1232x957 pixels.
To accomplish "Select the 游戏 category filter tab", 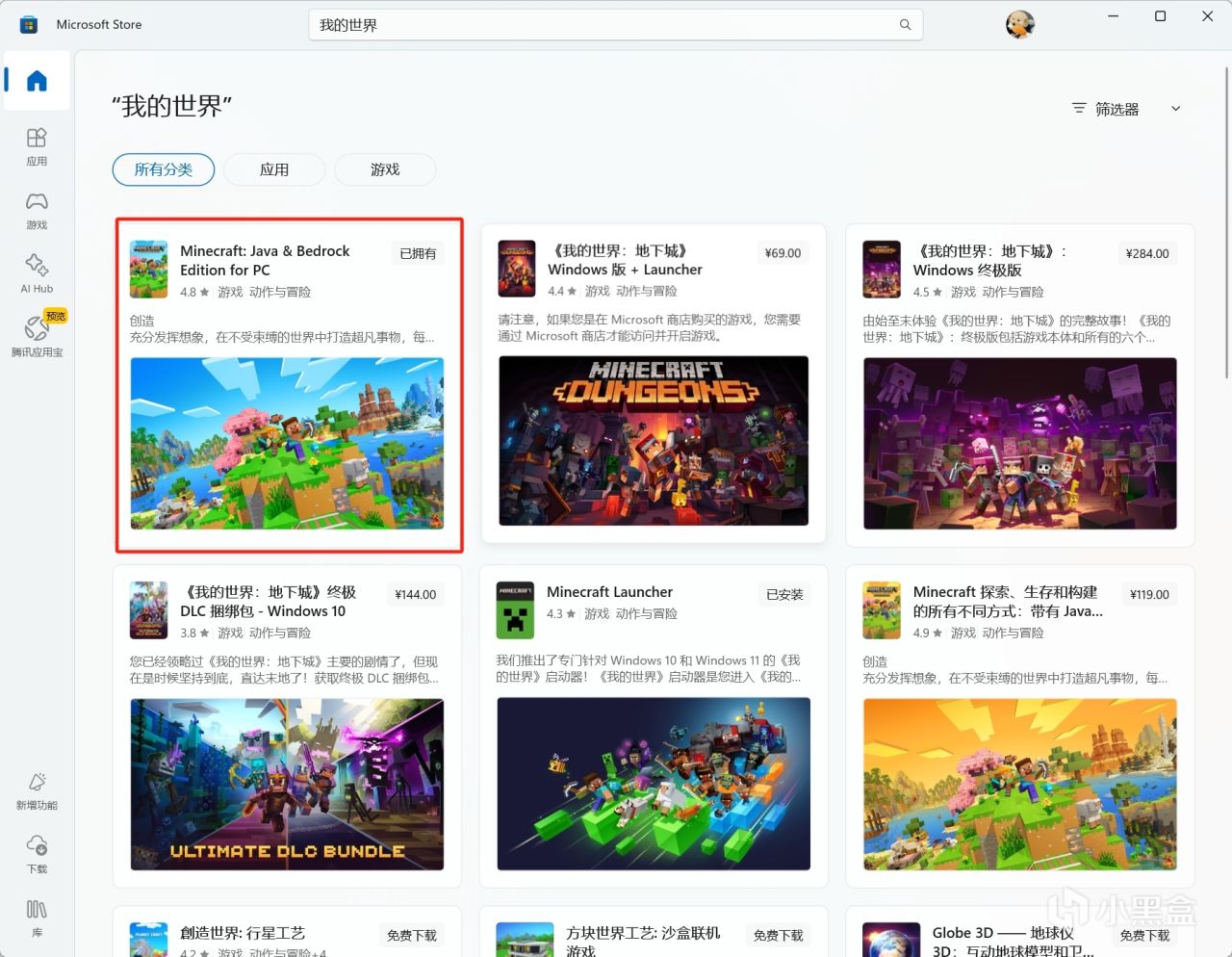I will click(385, 169).
